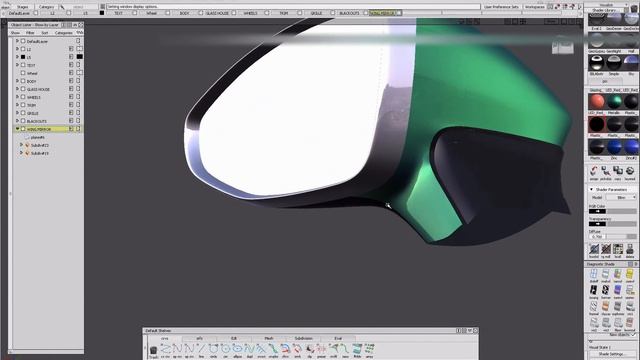The width and height of the screenshot is (640, 360).
Task: Expand the WHEELS layer tree
Action: (x=17, y=97)
